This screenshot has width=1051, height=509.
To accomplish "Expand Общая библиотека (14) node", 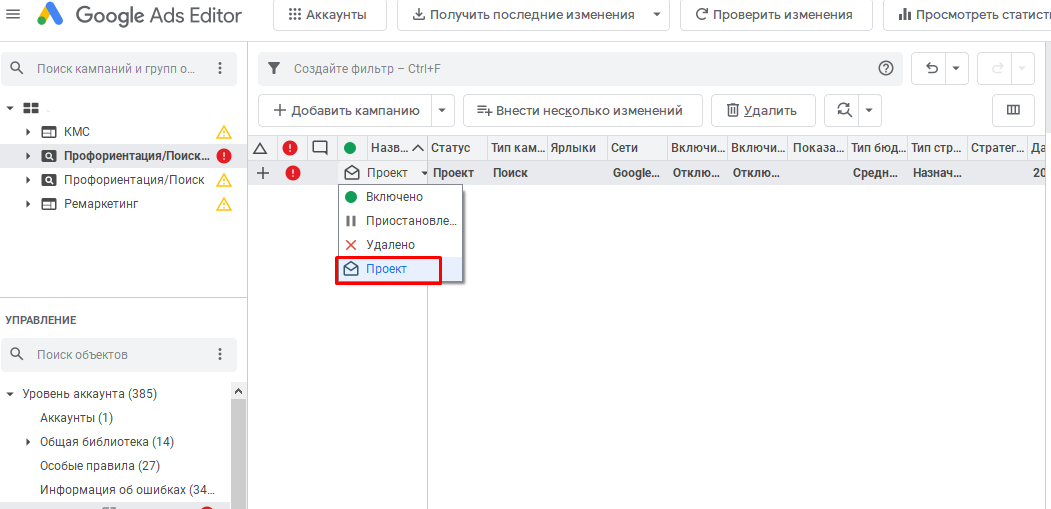I will pos(28,442).
